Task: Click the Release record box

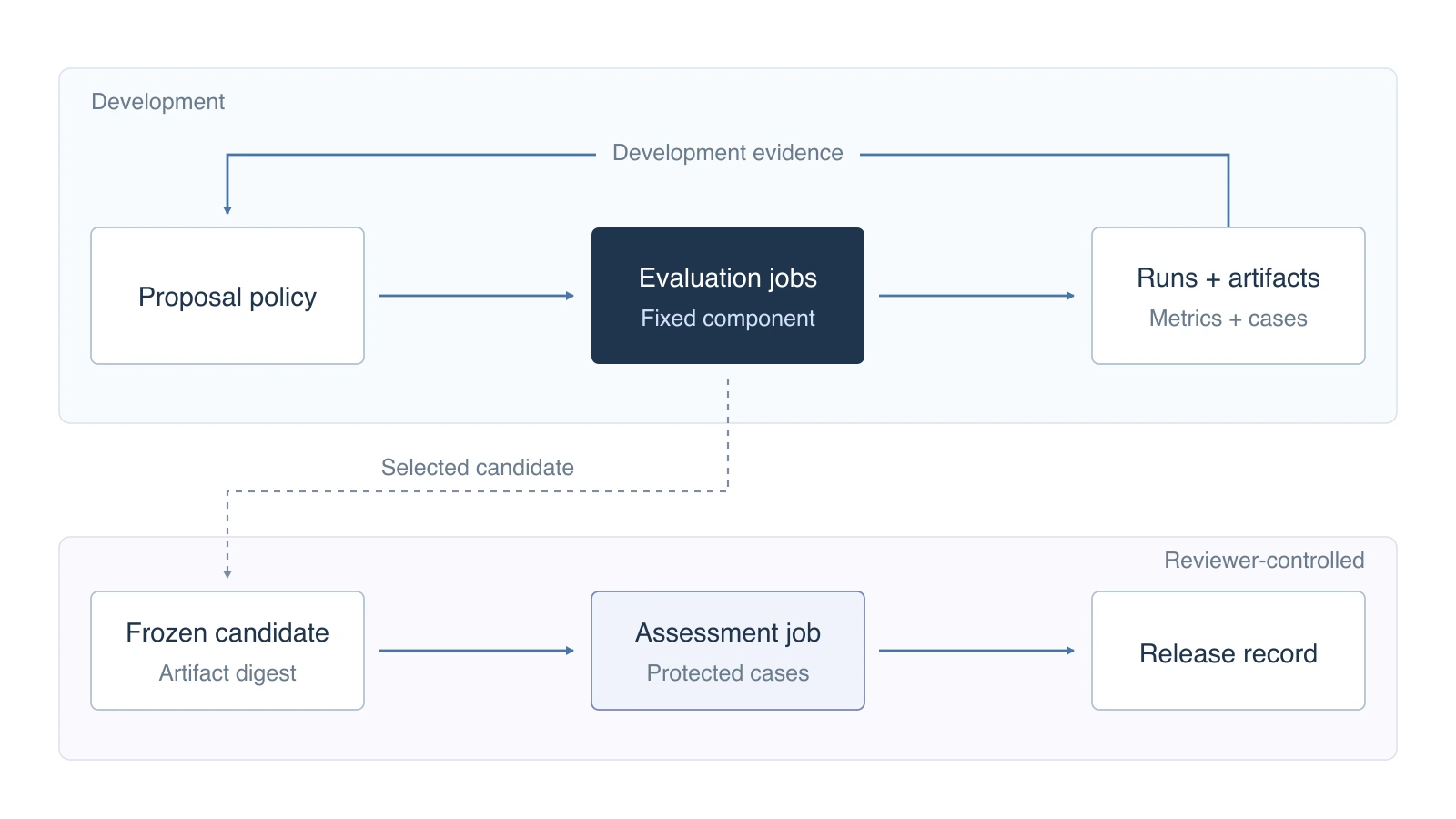Action: pos(1228,651)
